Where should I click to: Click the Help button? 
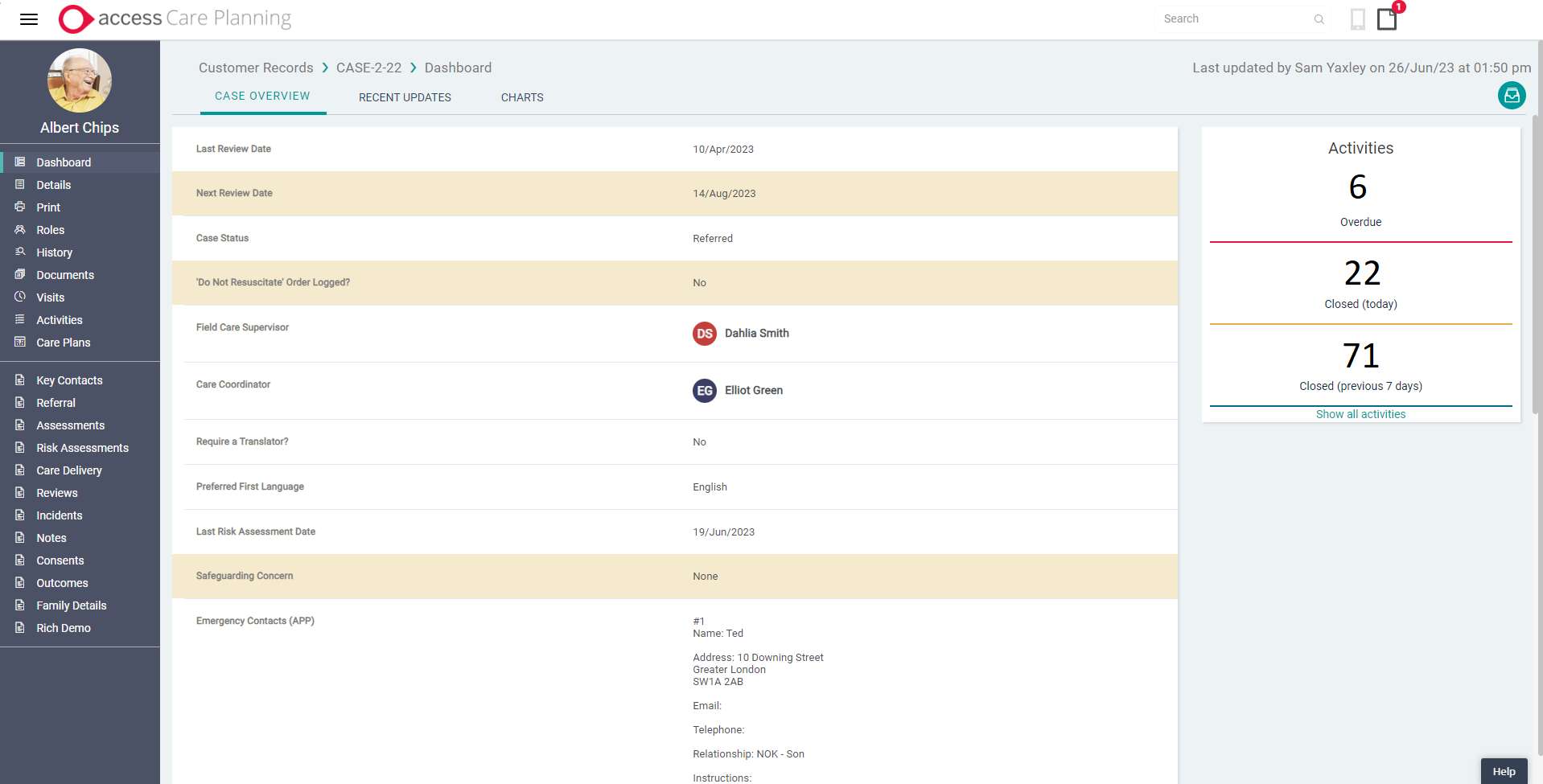(x=1504, y=771)
